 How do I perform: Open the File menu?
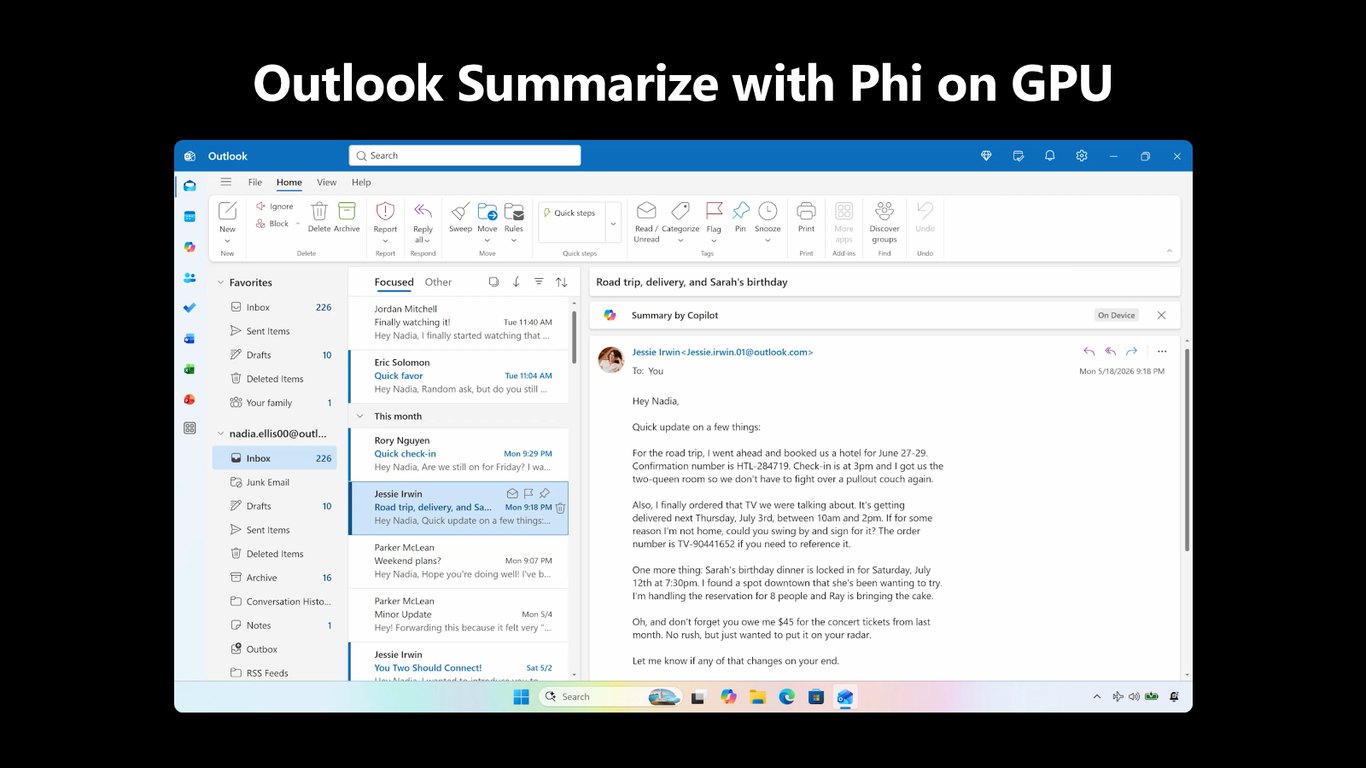(x=255, y=182)
